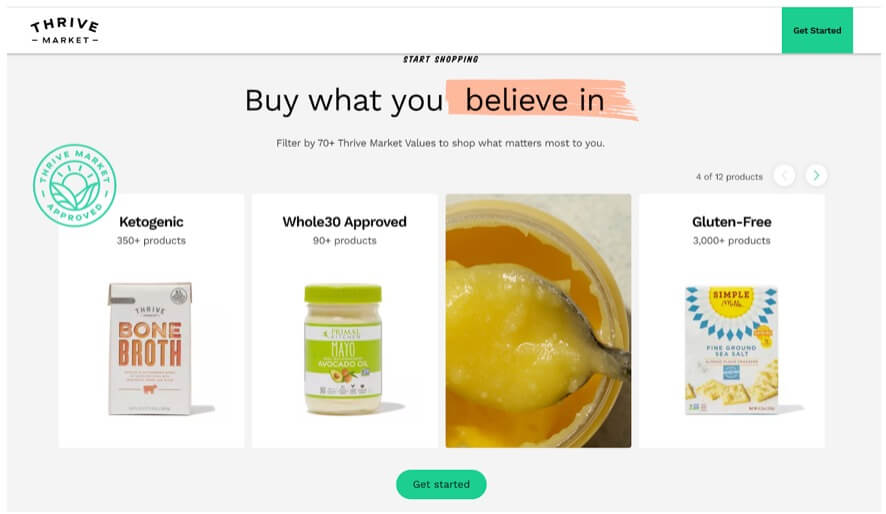This screenshot has height=514, width=886.
Task: Click the 'Buy what you believe in' heading
Action: (x=425, y=101)
